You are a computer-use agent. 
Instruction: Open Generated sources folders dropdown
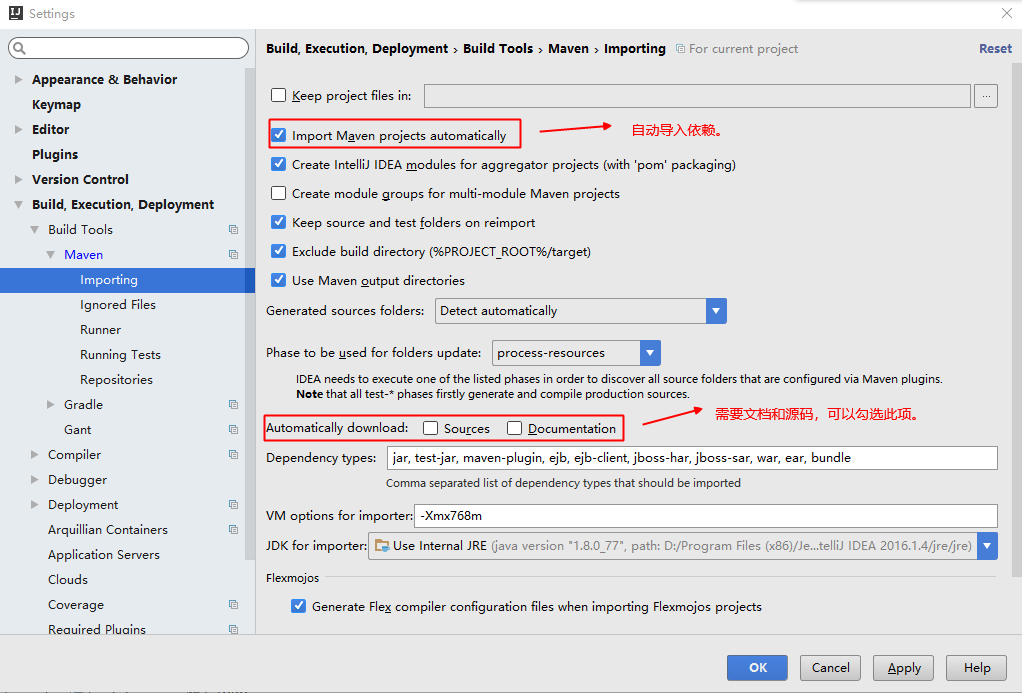(716, 311)
